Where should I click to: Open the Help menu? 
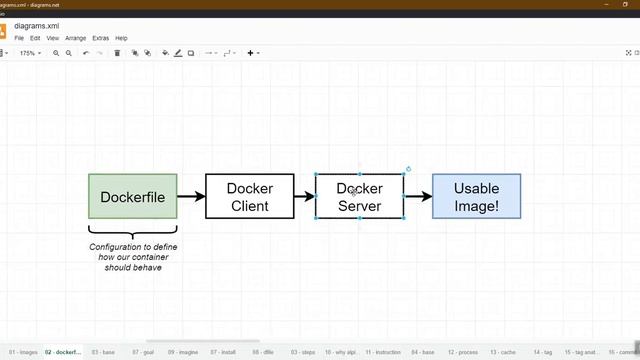pyautogui.click(x=121, y=38)
